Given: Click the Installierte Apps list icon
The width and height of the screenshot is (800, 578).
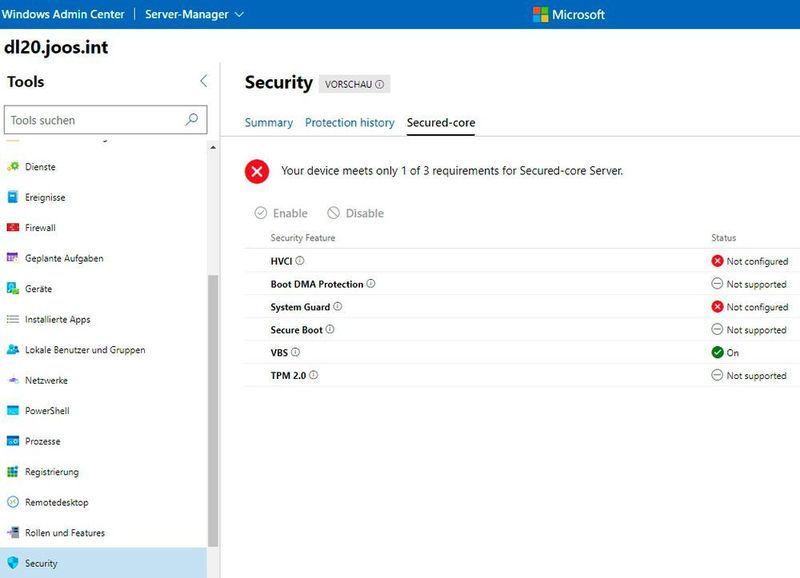Looking at the screenshot, I should 13,319.
